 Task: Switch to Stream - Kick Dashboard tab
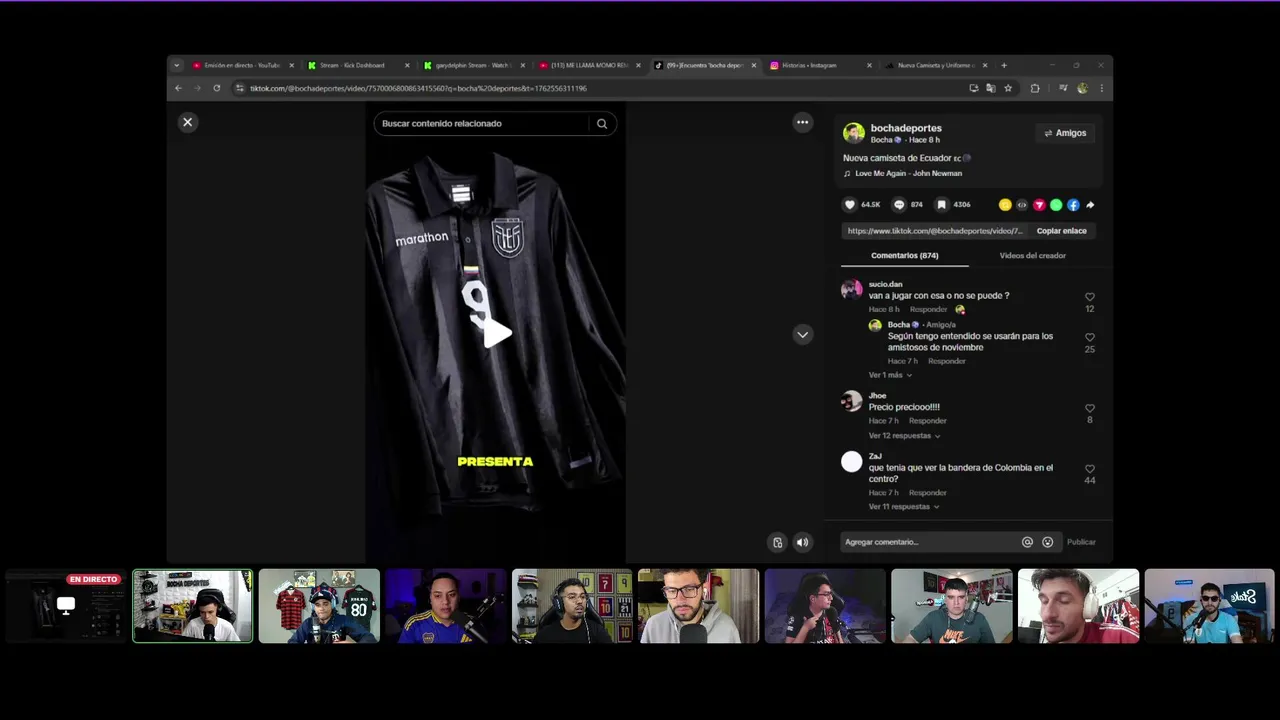click(358, 66)
